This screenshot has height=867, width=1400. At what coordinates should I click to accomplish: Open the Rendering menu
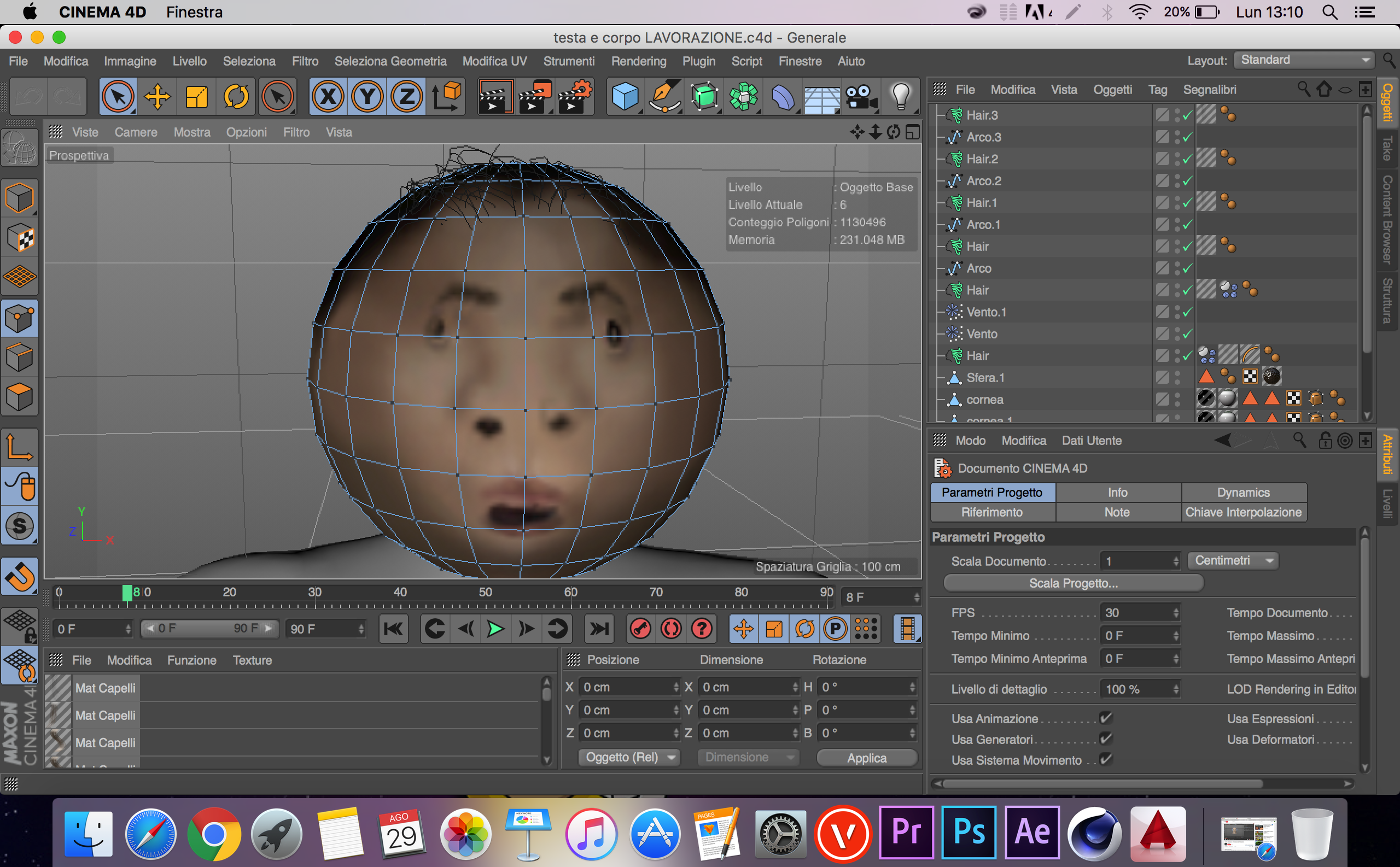pos(638,61)
